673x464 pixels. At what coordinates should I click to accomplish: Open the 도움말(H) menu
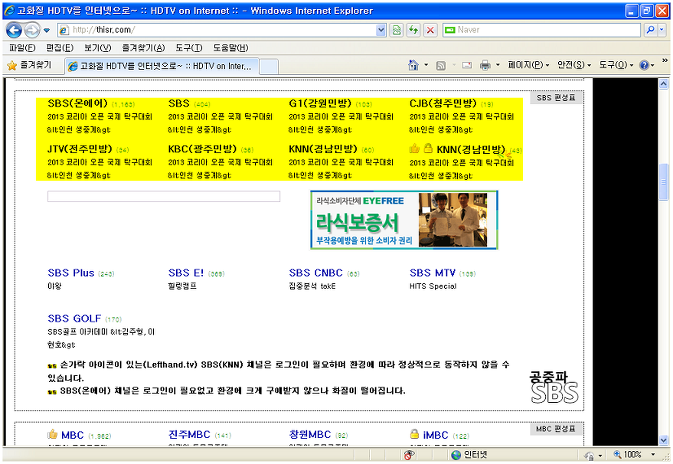pos(230,48)
